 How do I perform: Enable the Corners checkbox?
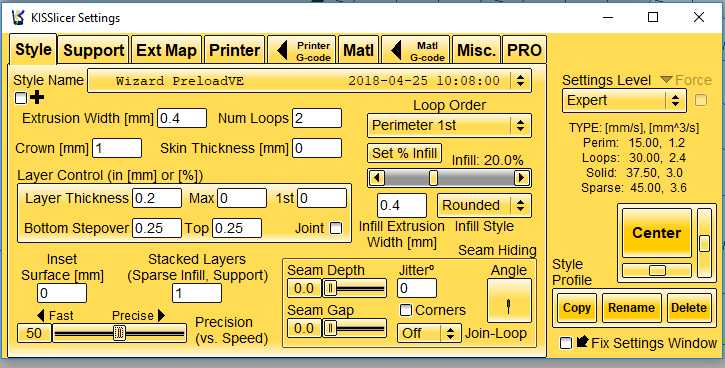pos(406,310)
